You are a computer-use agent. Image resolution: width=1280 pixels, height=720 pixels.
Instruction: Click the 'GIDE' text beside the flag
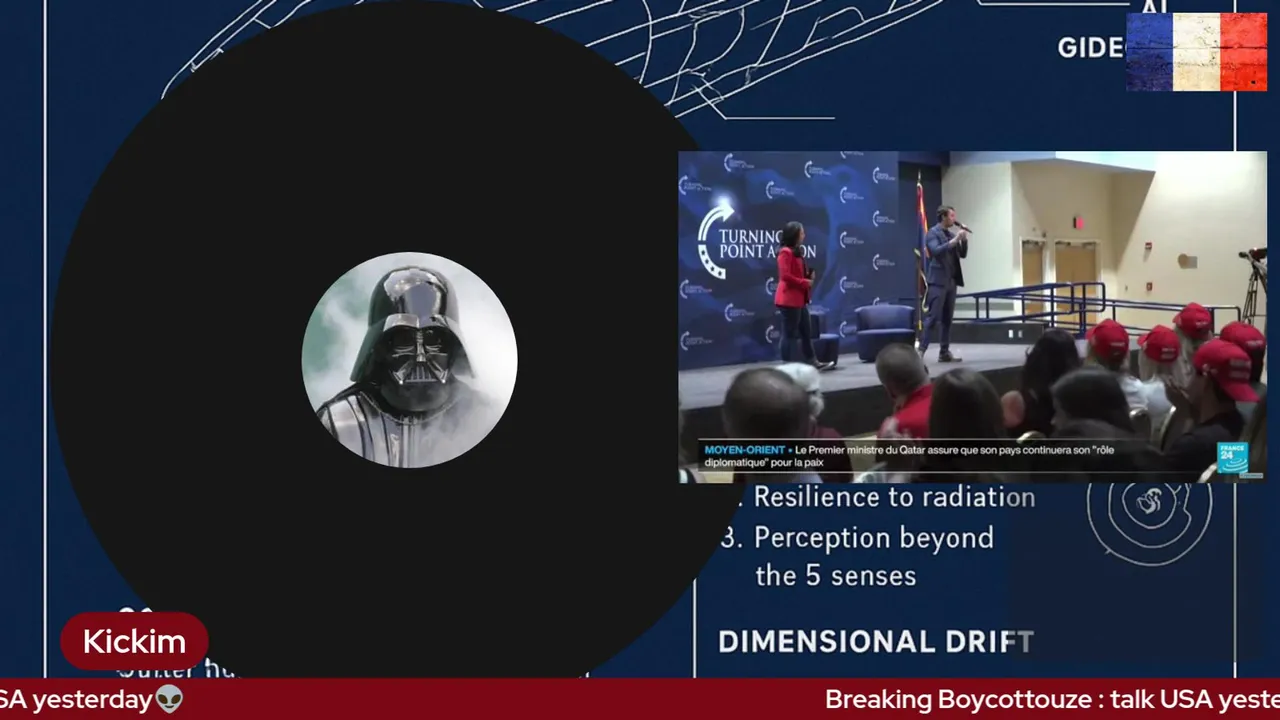pos(1091,48)
